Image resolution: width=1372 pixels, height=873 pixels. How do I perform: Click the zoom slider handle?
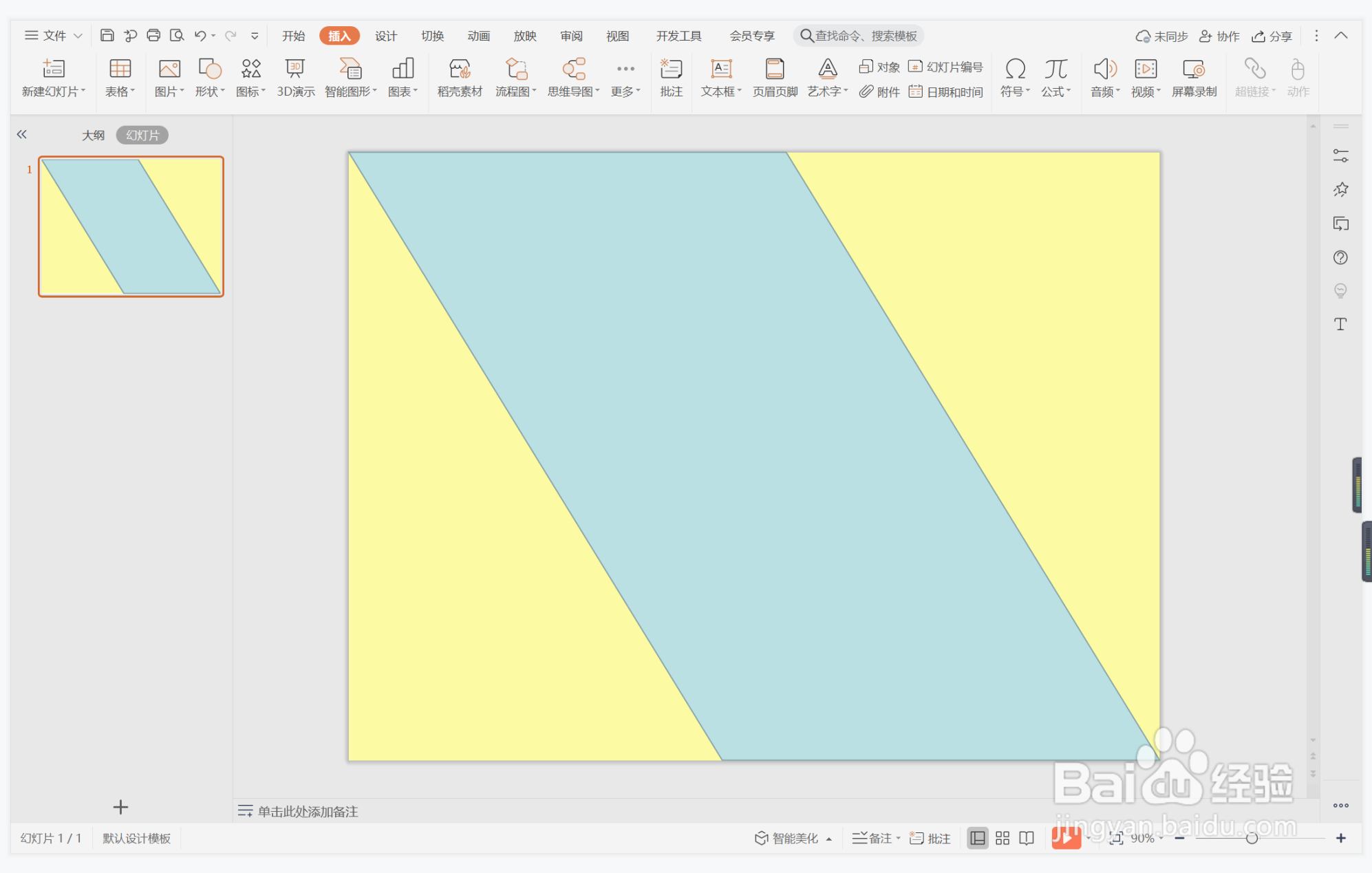click(x=1252, y=838)
